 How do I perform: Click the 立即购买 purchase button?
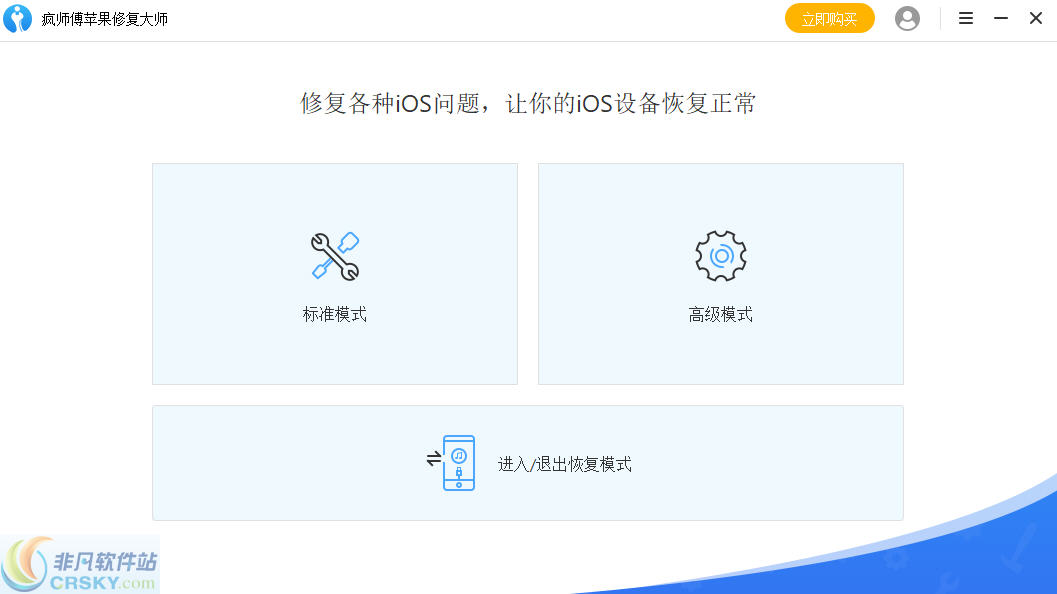click(829, 18)
